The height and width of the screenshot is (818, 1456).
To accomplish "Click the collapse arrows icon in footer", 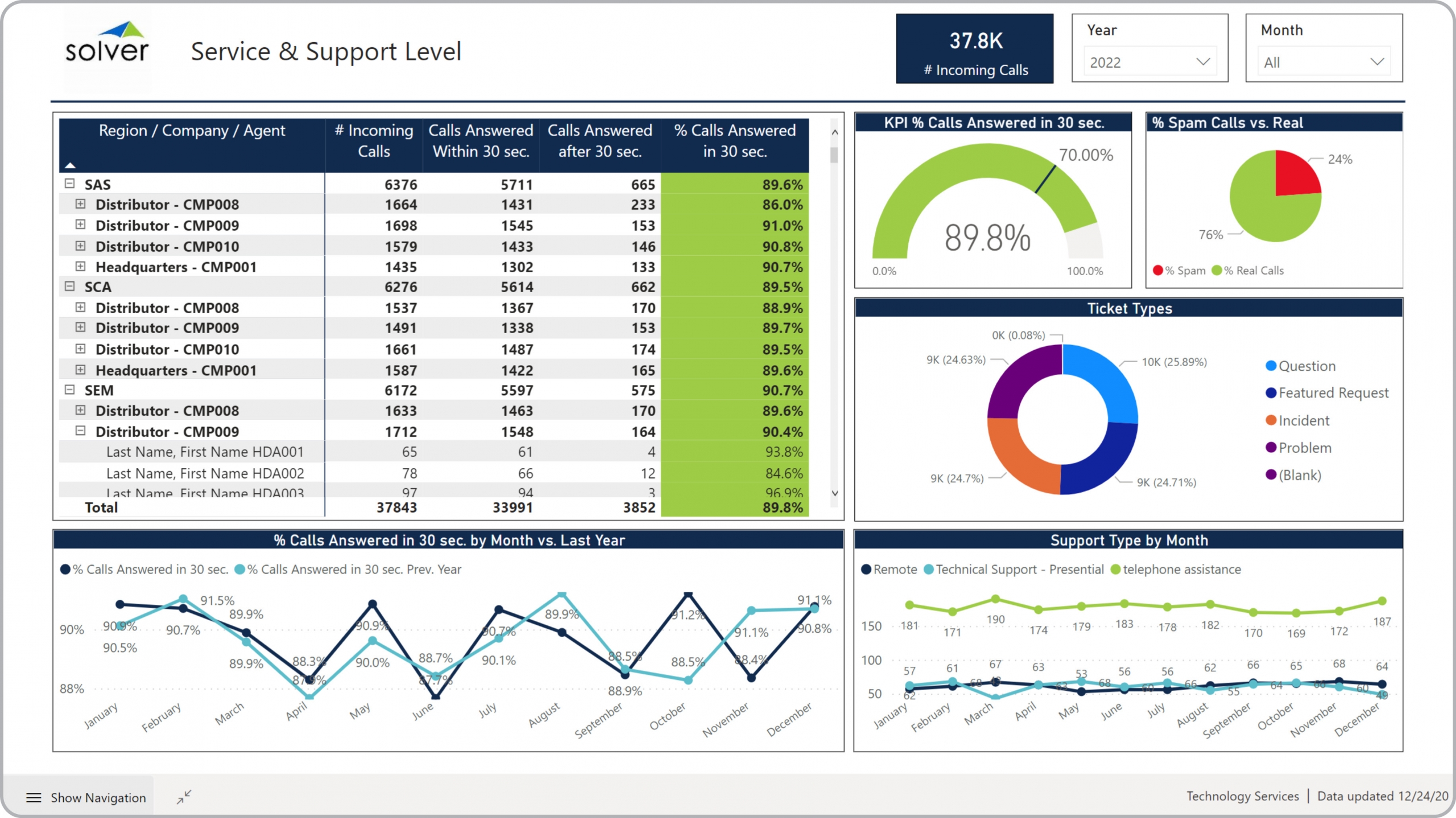I will [184, 797].
